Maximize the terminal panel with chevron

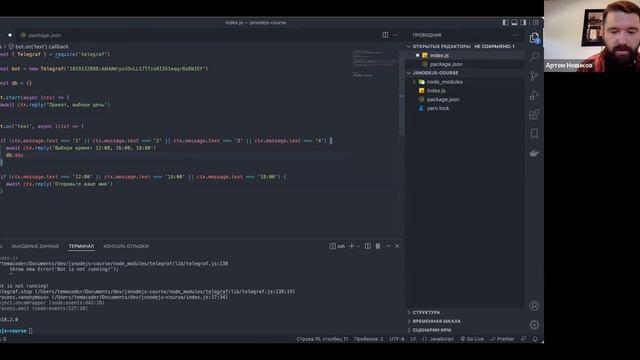coord(388,246)
